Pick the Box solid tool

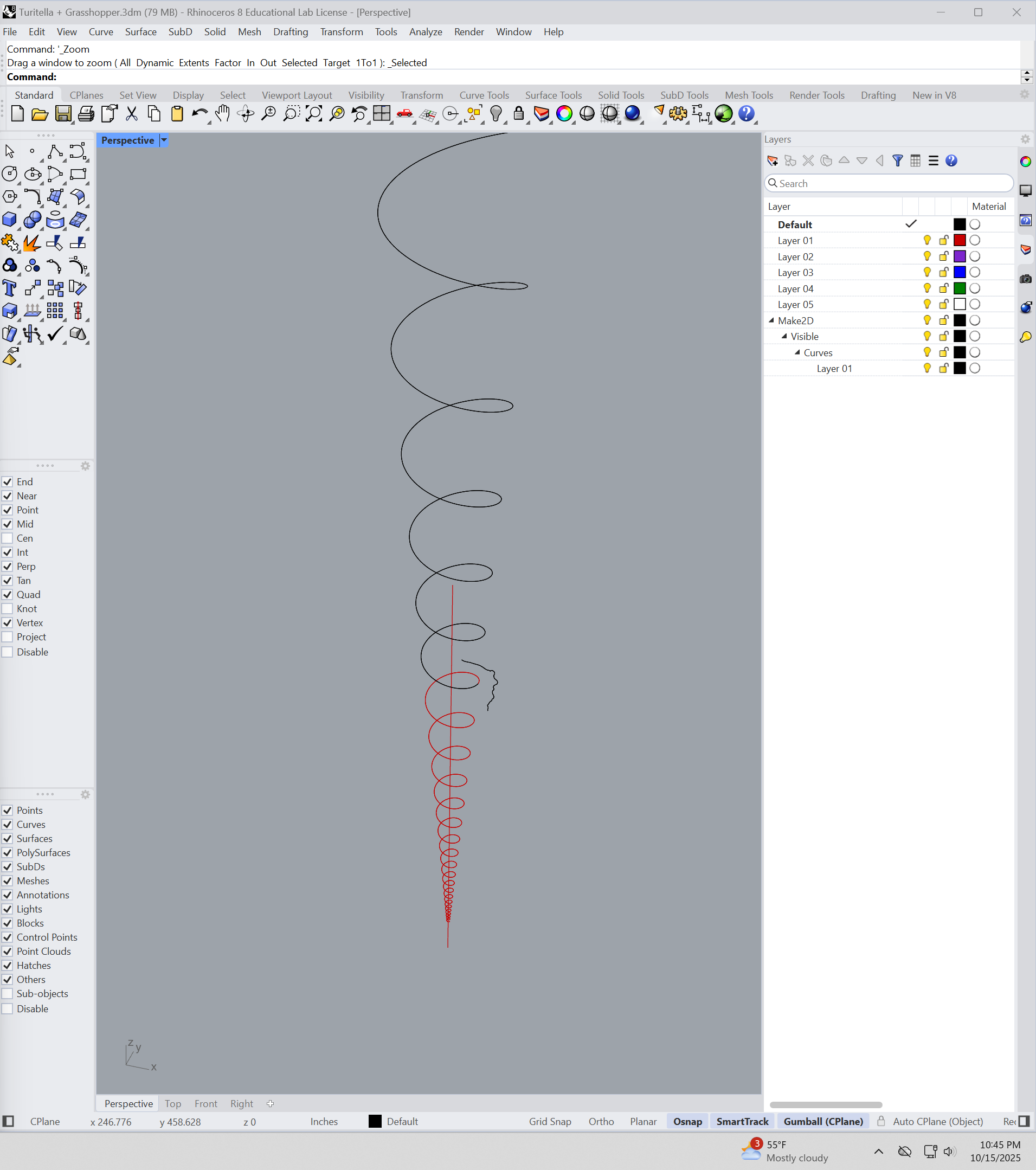click(x=10, y=220)
